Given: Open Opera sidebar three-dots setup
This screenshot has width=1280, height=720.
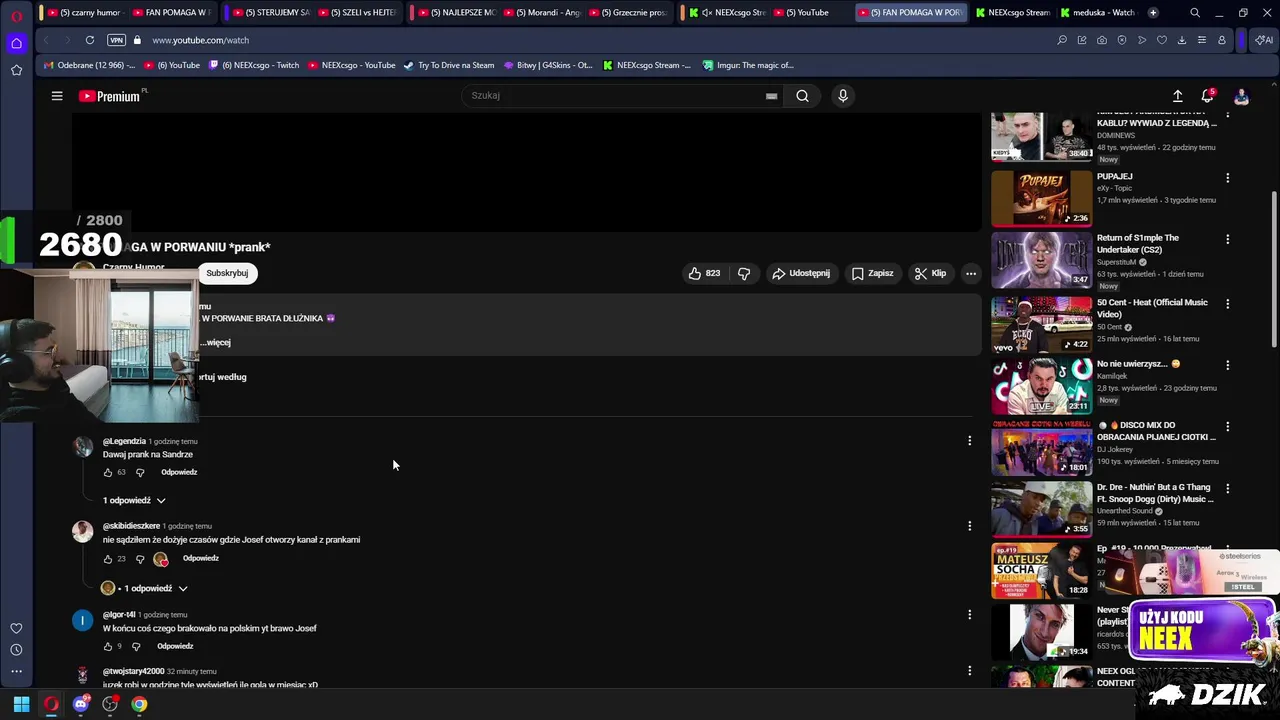Looking at the screenshot, I should (x=16, y=671).
